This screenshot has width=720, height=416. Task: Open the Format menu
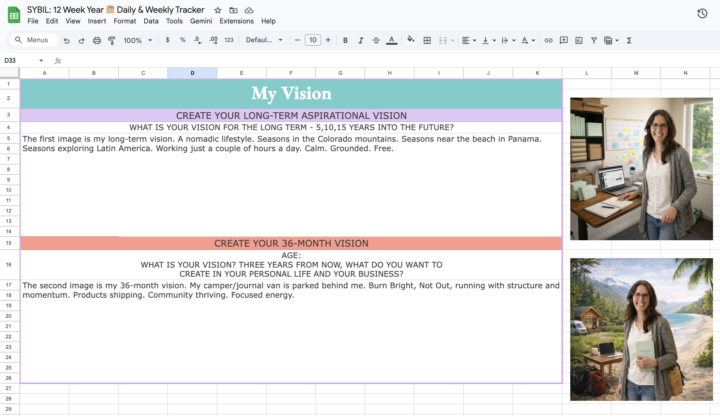[125, 21]
